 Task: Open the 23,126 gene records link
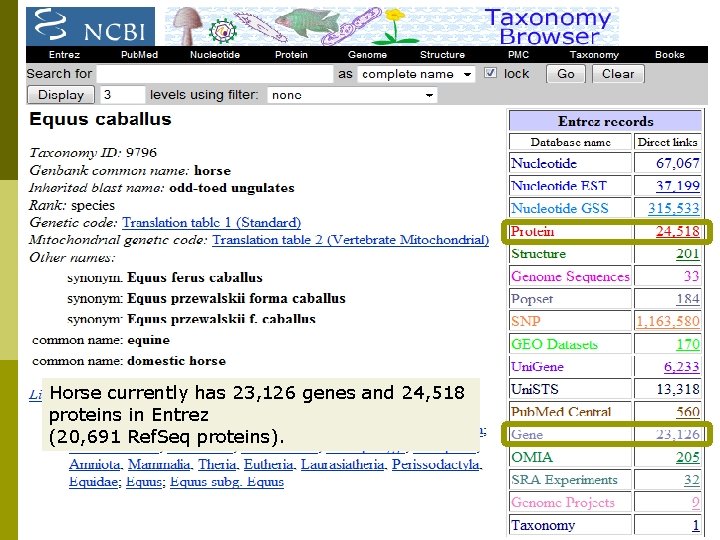point(677,434)
